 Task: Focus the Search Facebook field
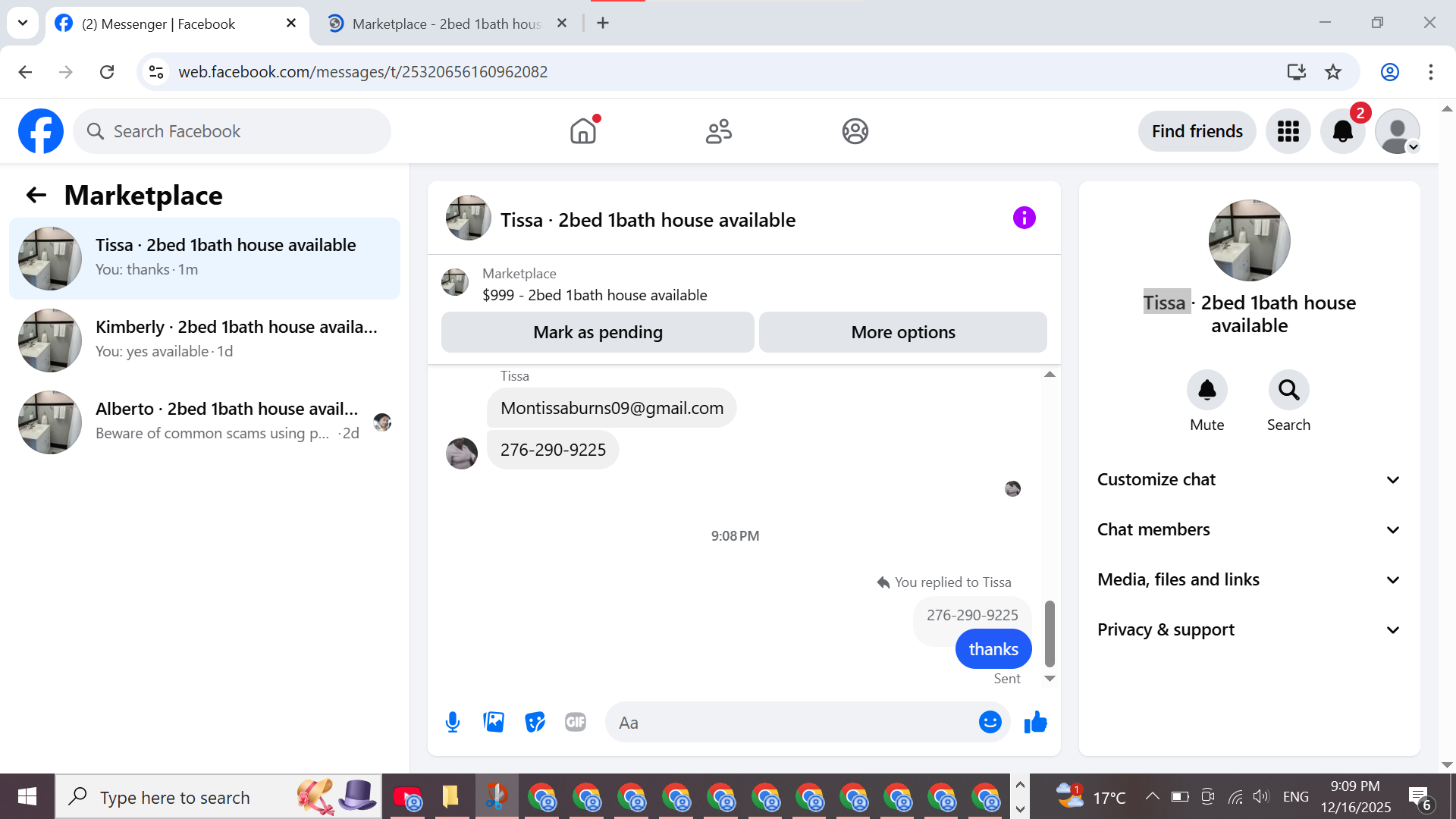(232, 131)
